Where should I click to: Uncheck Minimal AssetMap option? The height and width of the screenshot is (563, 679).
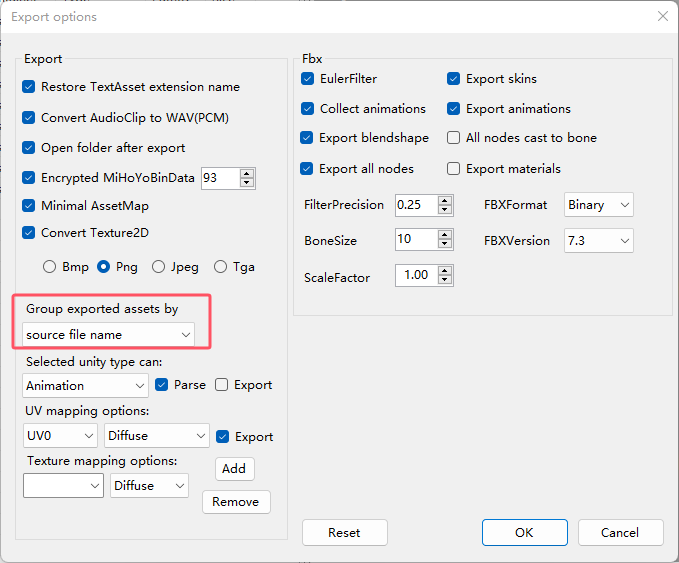point(29,205)
